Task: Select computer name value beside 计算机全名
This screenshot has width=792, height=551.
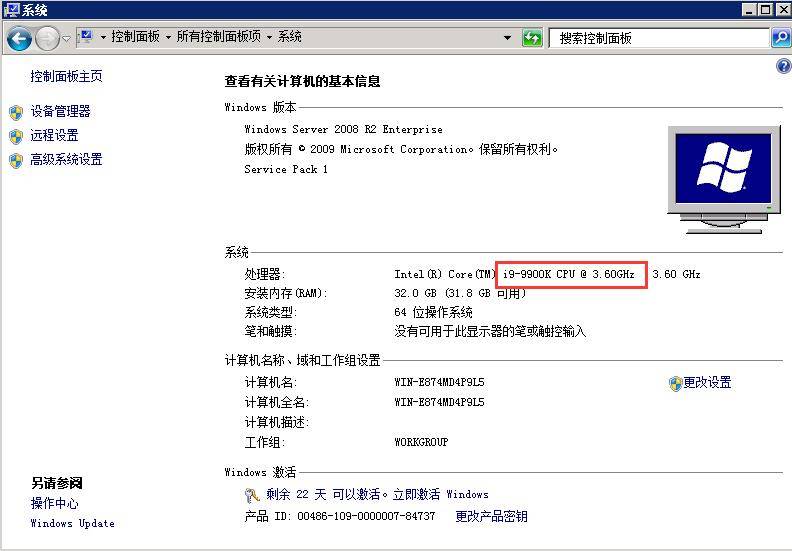Action: (x=439, y=403)
